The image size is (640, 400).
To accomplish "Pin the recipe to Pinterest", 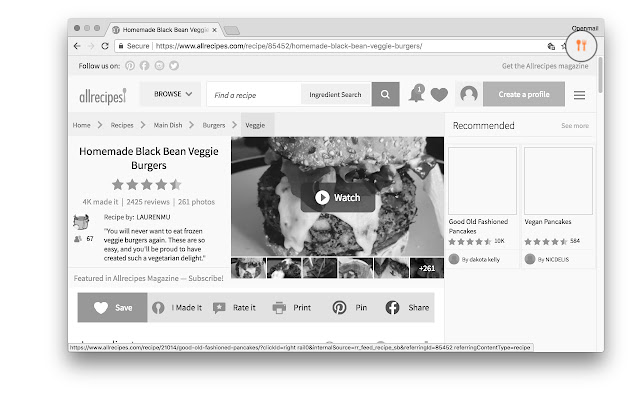I will tap(349, 307).
